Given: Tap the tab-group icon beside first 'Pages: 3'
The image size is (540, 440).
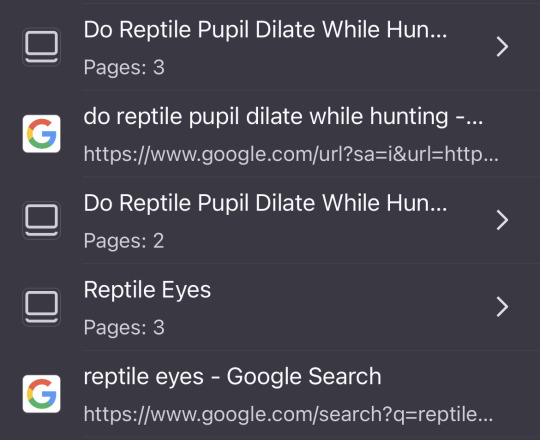Looking at the screenshot, I should tap(41, 47).
